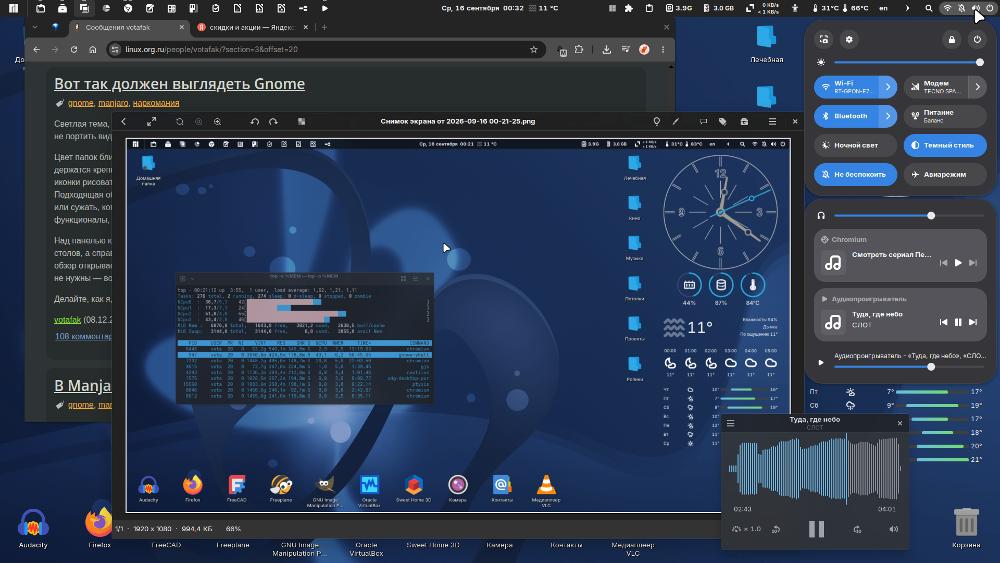1000x563 pixels.
Task: Switch to the скидки и акции Яндекс tab
Action: point(253,27)
